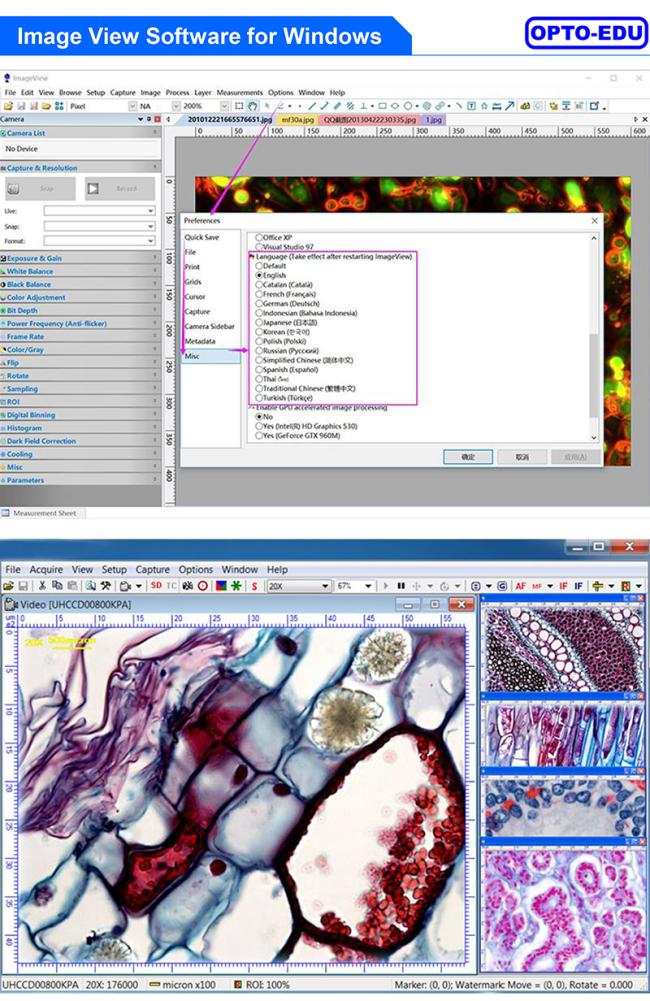Image resolution: width=650 pixels, height=1001 pixels.
Task: Open the 20X magnification dropdown
Action: coord(325,586)
